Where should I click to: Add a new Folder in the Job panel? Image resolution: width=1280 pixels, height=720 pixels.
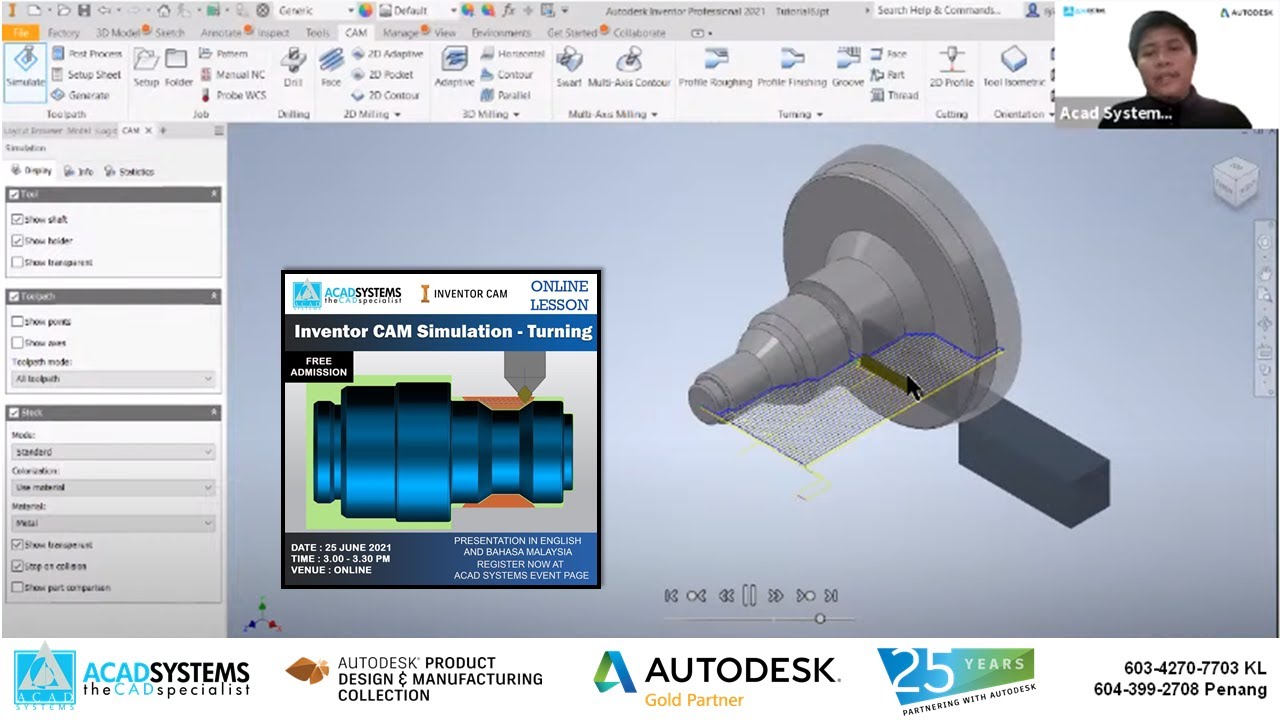(x=178, y=68)
